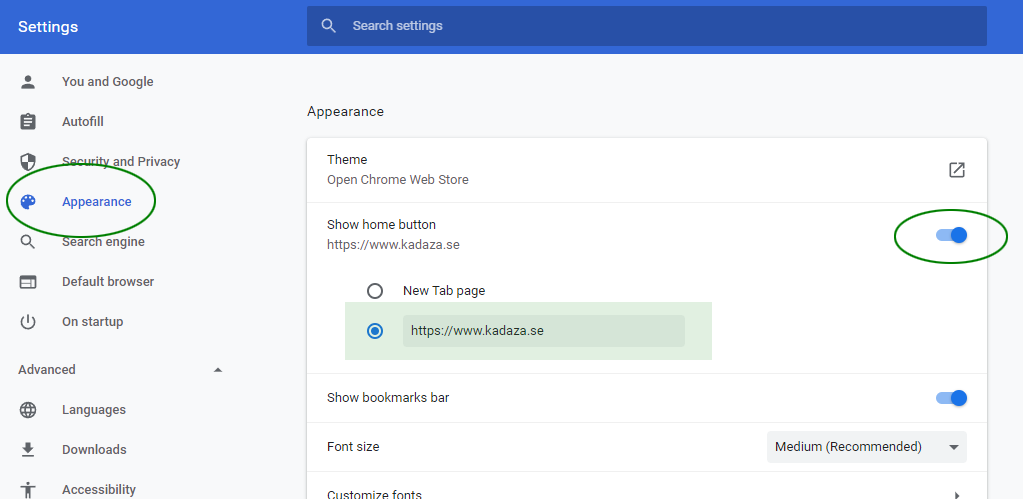Image resolution: width=1023 pixels, height=499 pixels.
Task: Click the Advanced section label
Action: (47, 370)
